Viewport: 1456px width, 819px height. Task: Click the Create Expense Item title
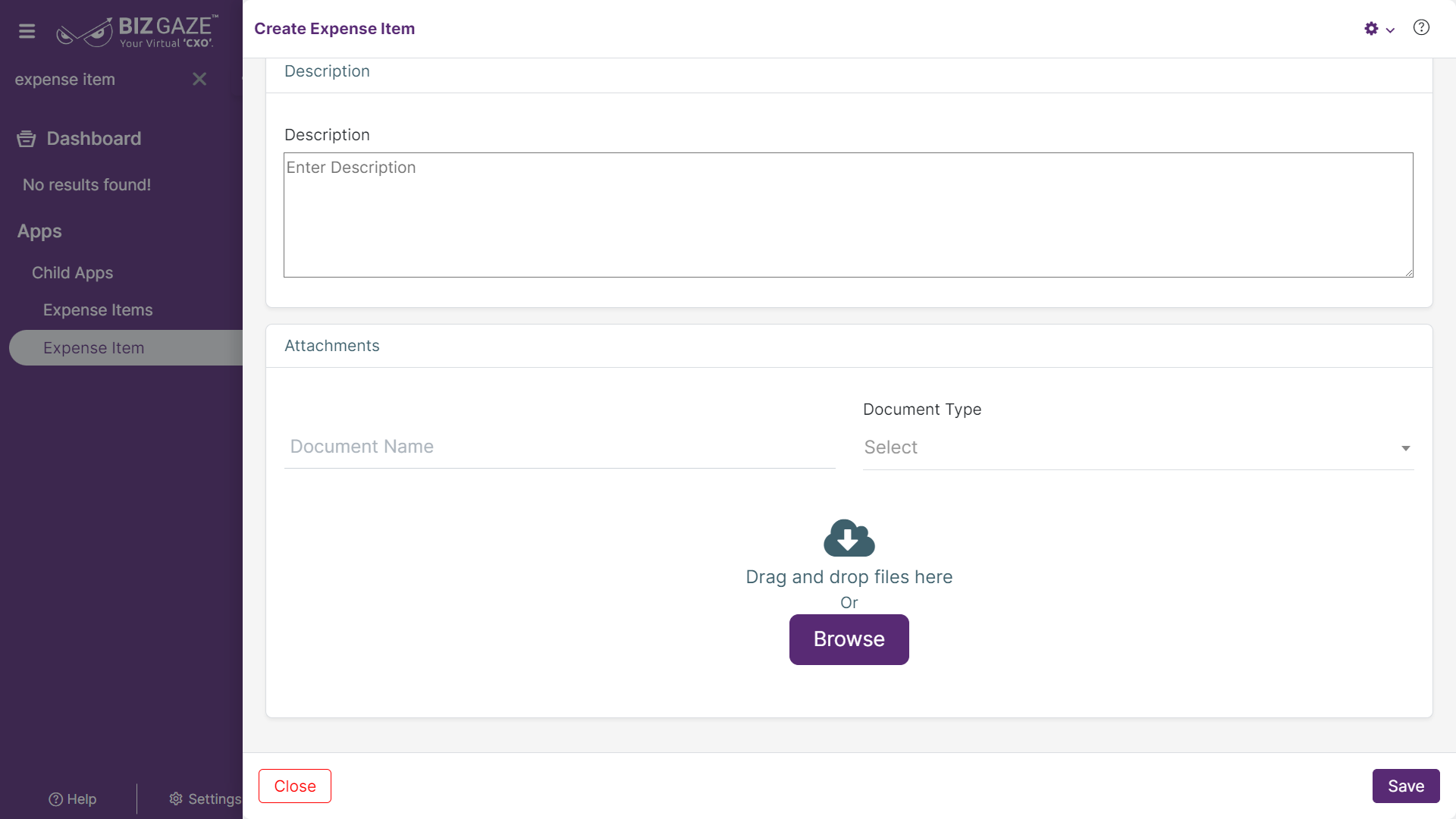[334, 29]
